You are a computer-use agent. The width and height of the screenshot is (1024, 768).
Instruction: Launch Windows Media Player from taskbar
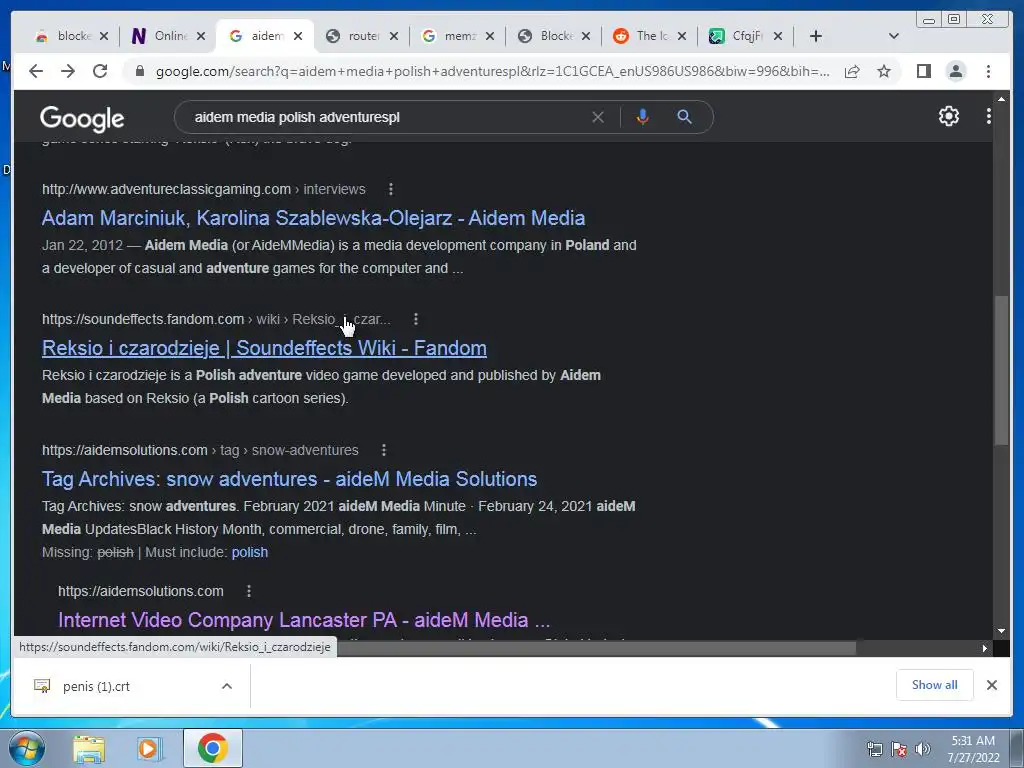[x=148, y=749]
